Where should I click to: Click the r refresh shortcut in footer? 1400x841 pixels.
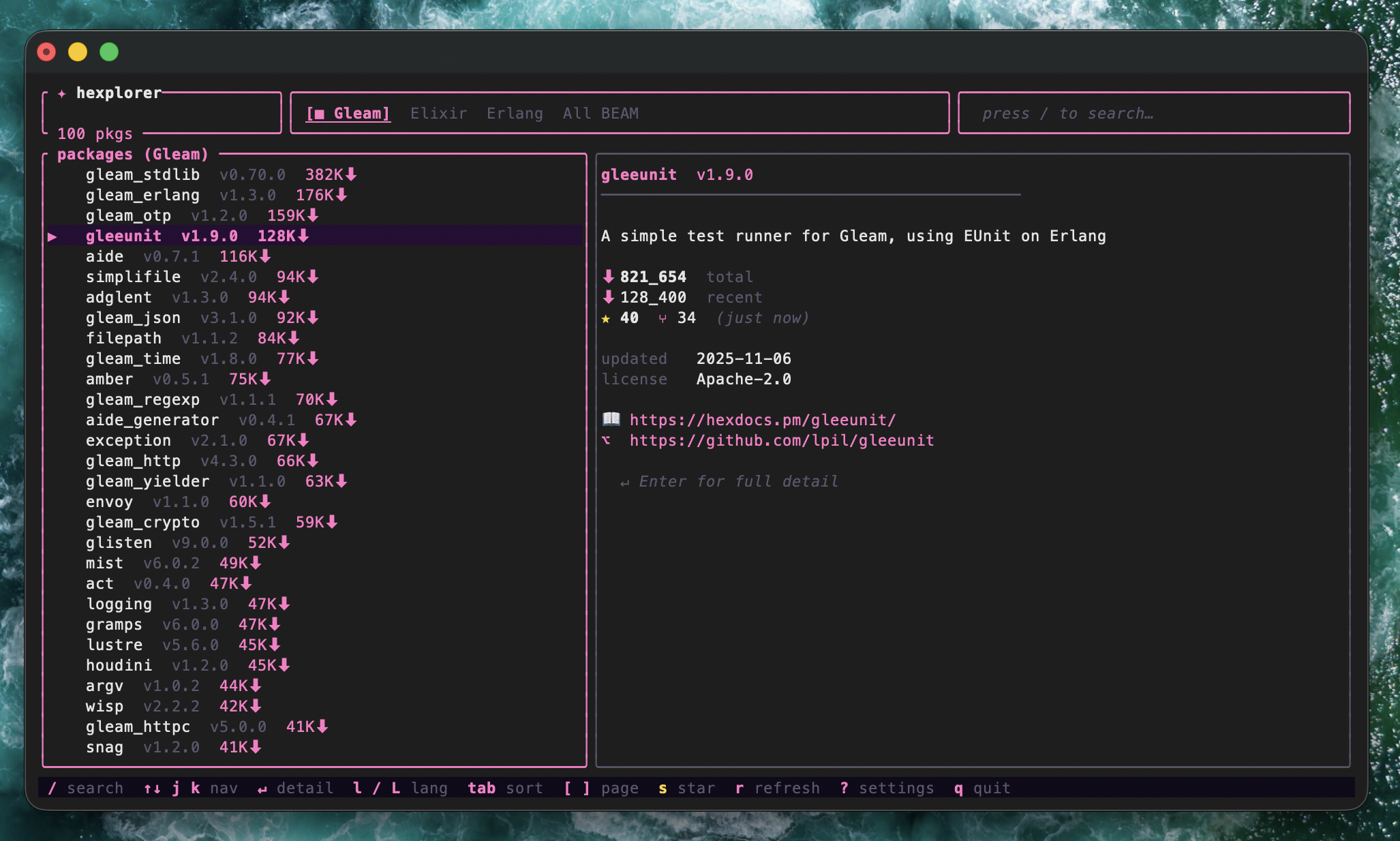(777, 788)
